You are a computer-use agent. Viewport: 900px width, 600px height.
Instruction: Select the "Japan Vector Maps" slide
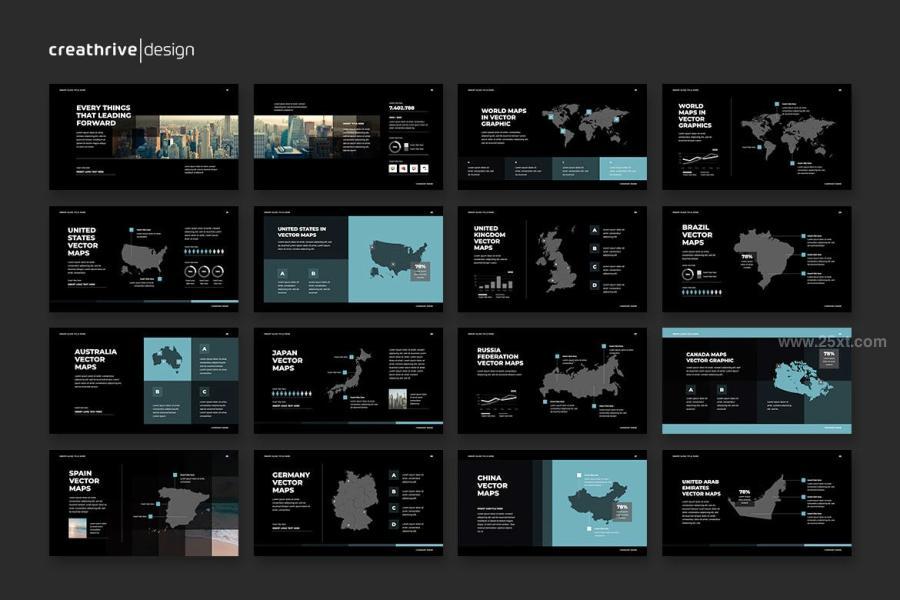348,381
